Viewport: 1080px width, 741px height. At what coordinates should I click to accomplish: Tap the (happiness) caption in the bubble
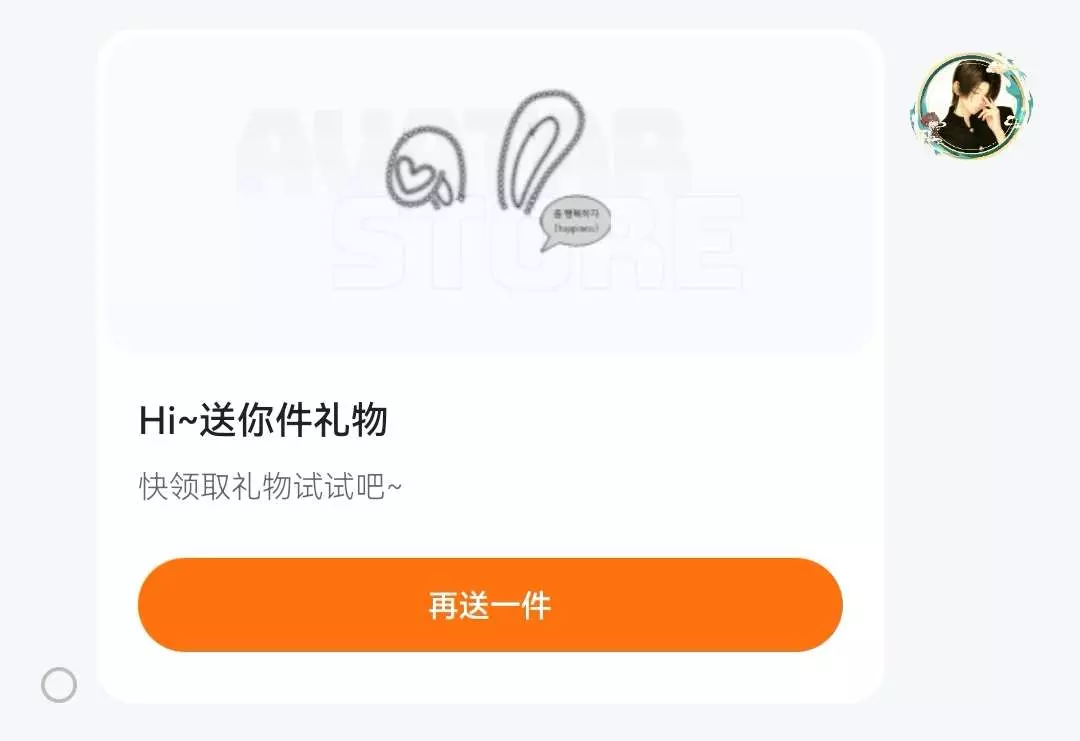(x=577, y=227)
